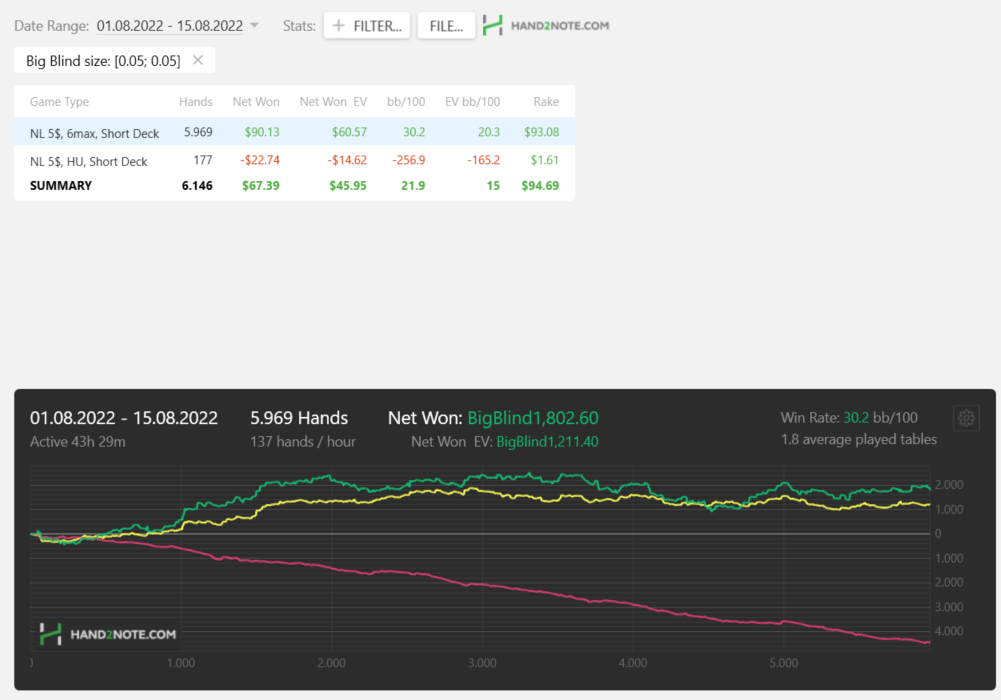The height and width of the screenshot is (700, 1001).
Task: Open the date range dropdown arrow
Action: pos(254,26)
